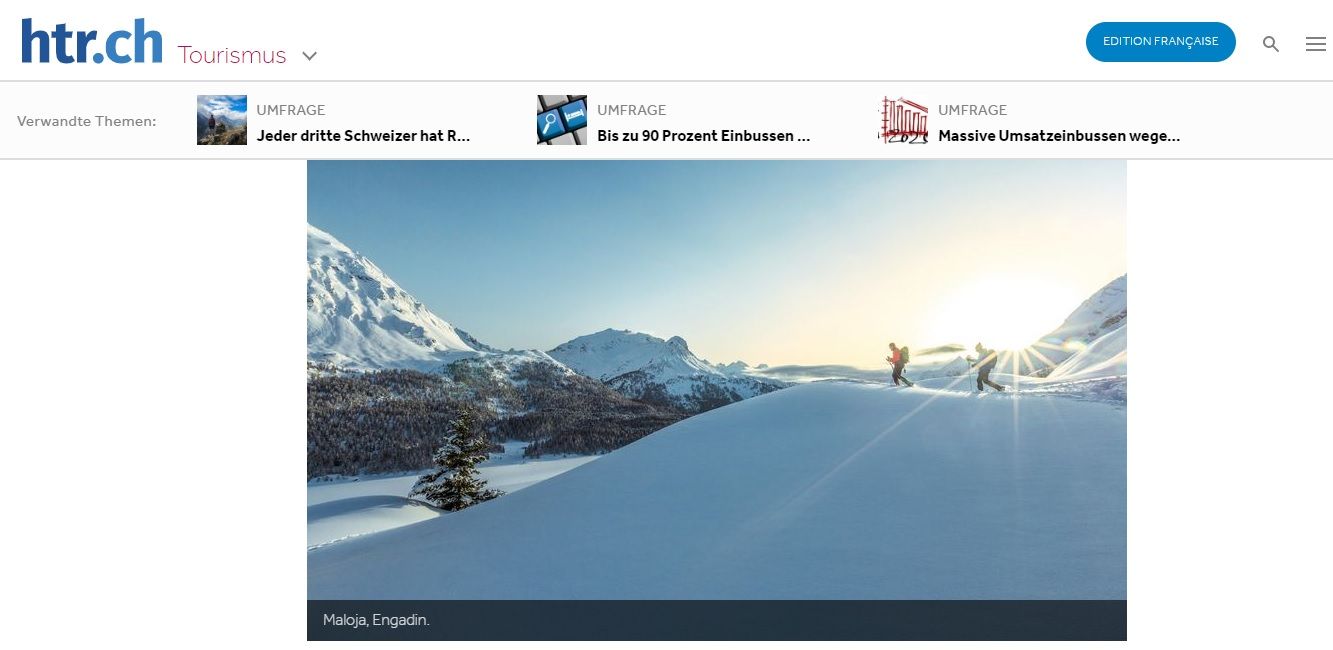
Task: Click the 'Verwandte Themen:' label
Action: click(x=87, y=121)
